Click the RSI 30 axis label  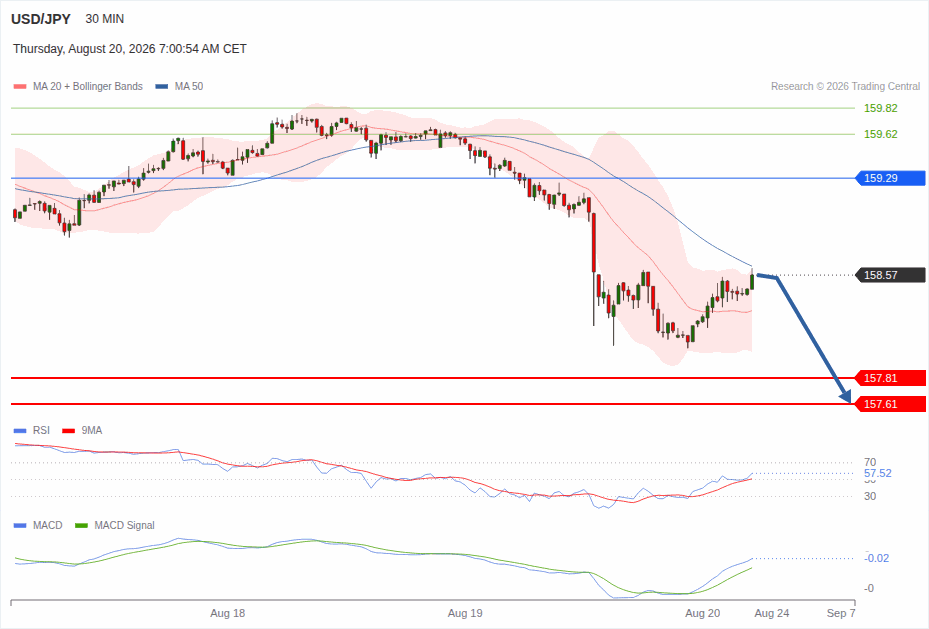point(870,496)
